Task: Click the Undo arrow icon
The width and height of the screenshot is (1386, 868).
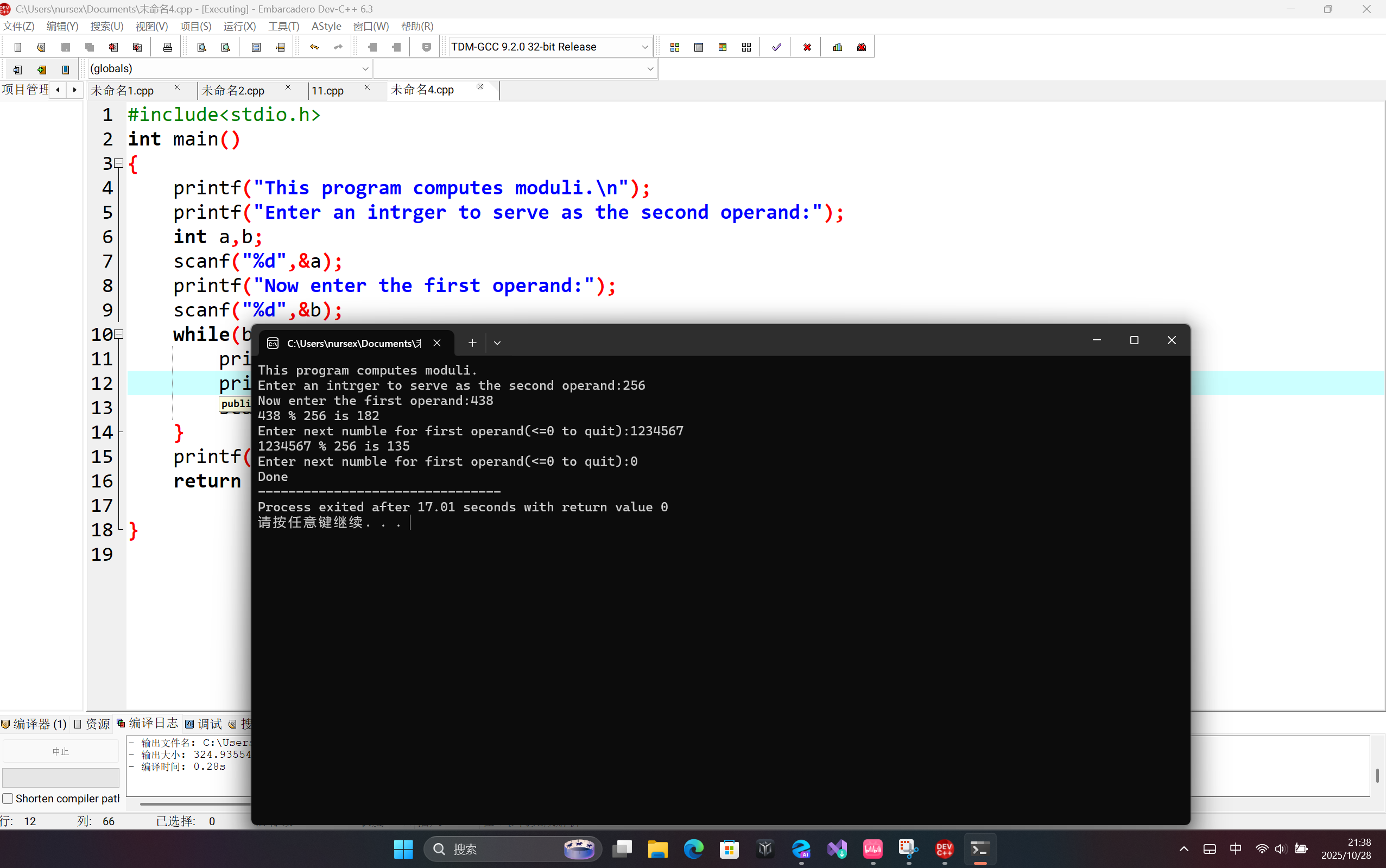Action: [x=314, y=47]
